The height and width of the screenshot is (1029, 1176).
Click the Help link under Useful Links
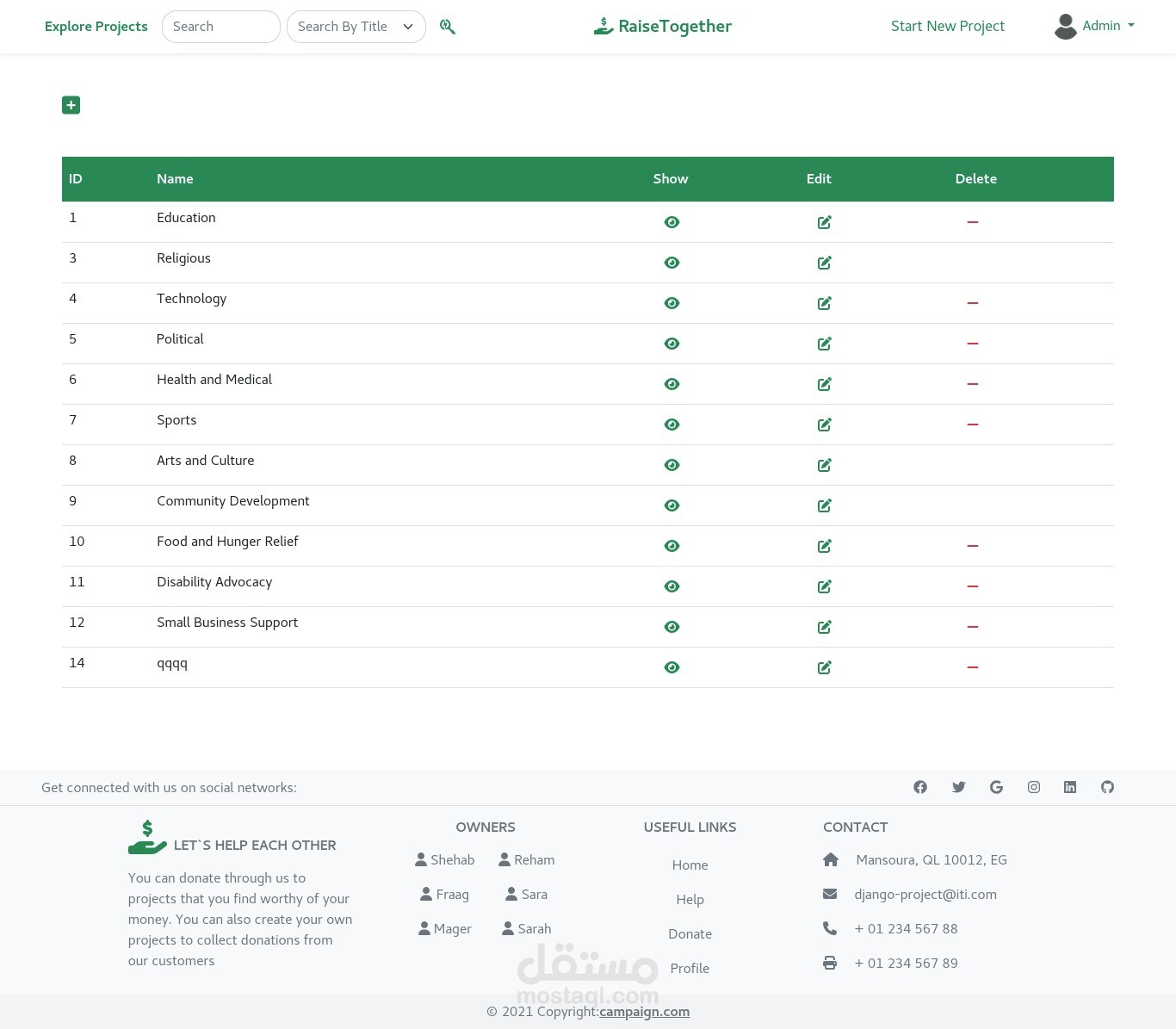pos(690,899)
